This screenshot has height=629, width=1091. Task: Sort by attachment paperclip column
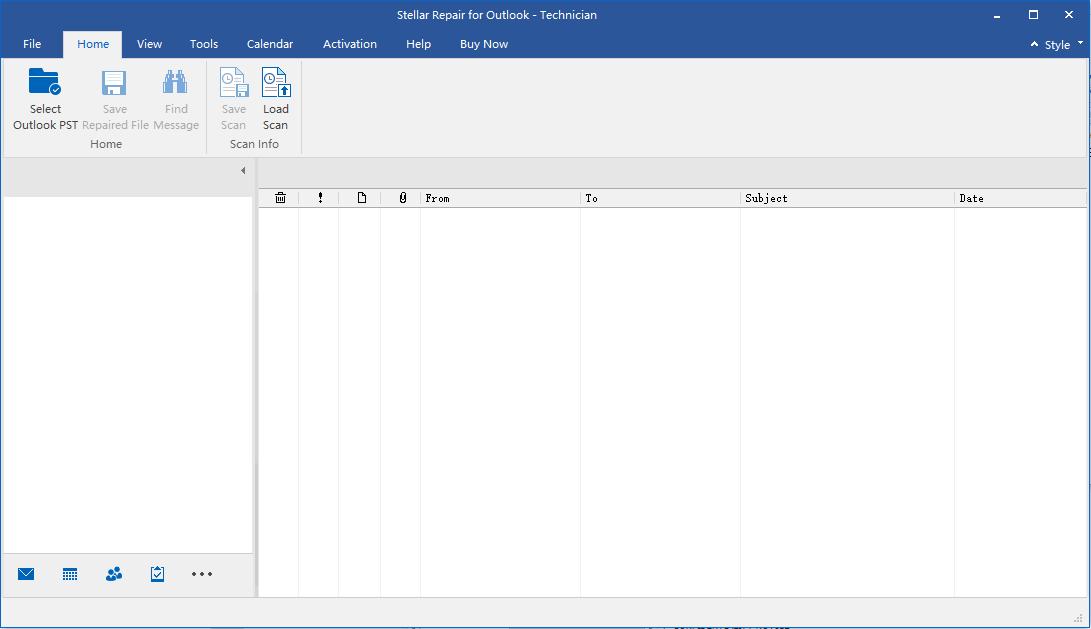402,198
